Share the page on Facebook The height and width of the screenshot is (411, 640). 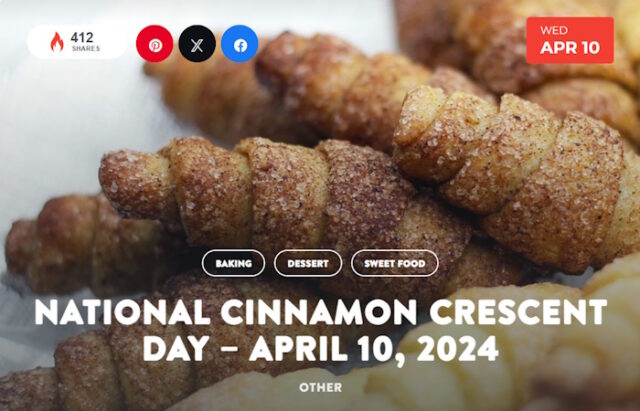tap(240, 44)
